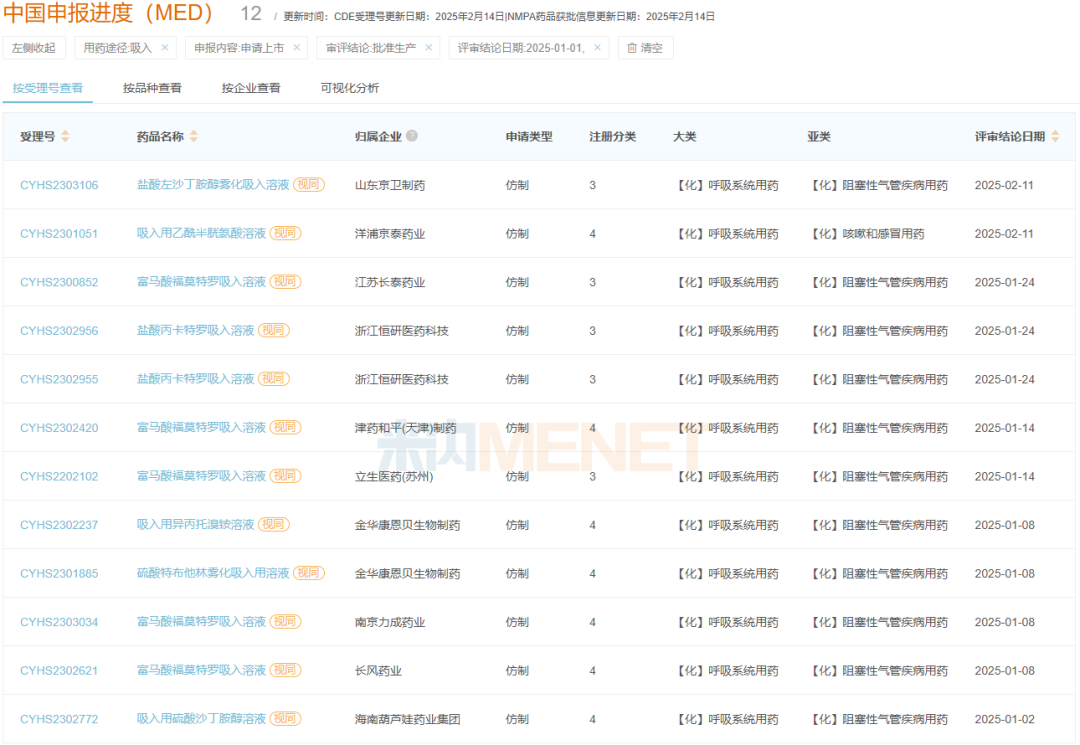Image resolution: width=1080 pixels, height=745 pixels.
Task: Select company cell 津药和平(天津)制药
Action: click(406, 428)
